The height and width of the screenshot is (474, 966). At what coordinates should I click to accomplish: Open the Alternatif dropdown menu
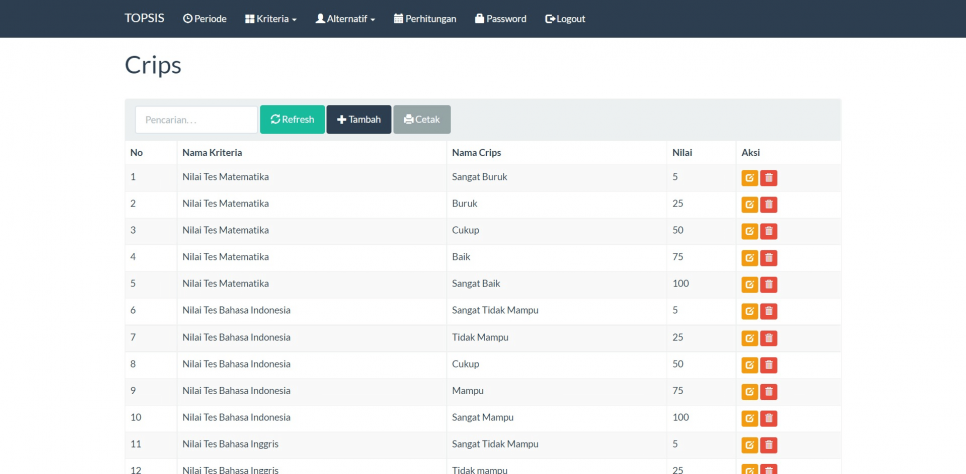[x=345, y=19]
